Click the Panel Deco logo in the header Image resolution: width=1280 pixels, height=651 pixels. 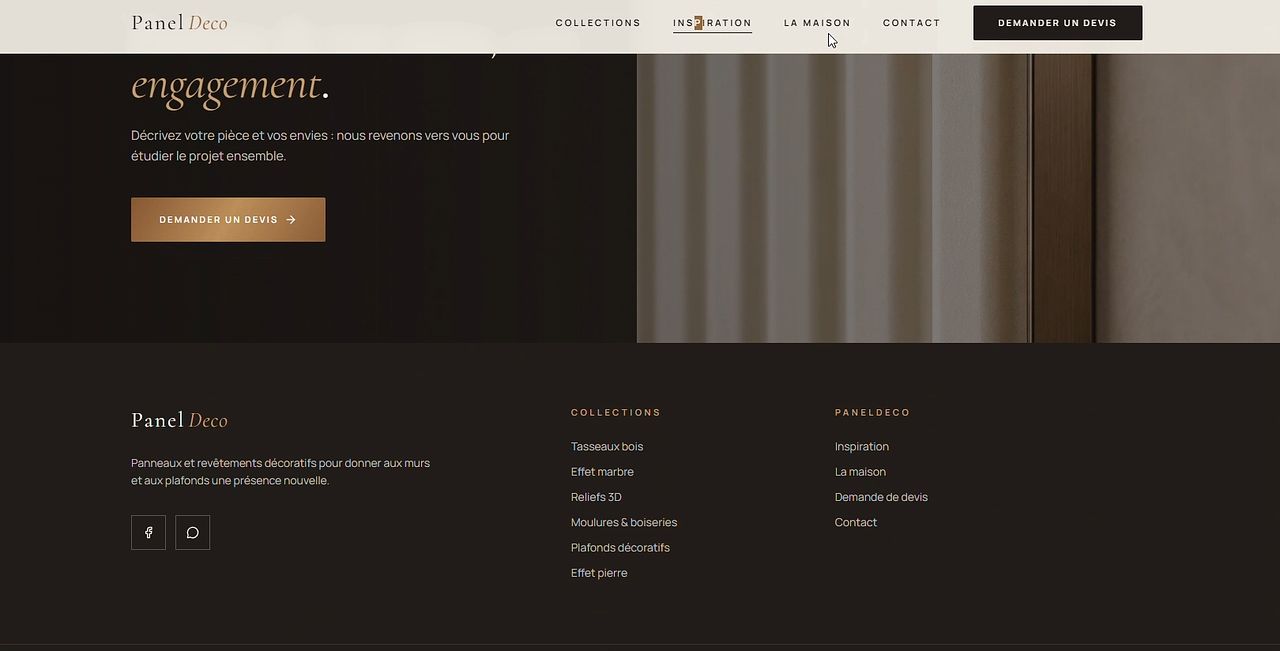(180, 23)
